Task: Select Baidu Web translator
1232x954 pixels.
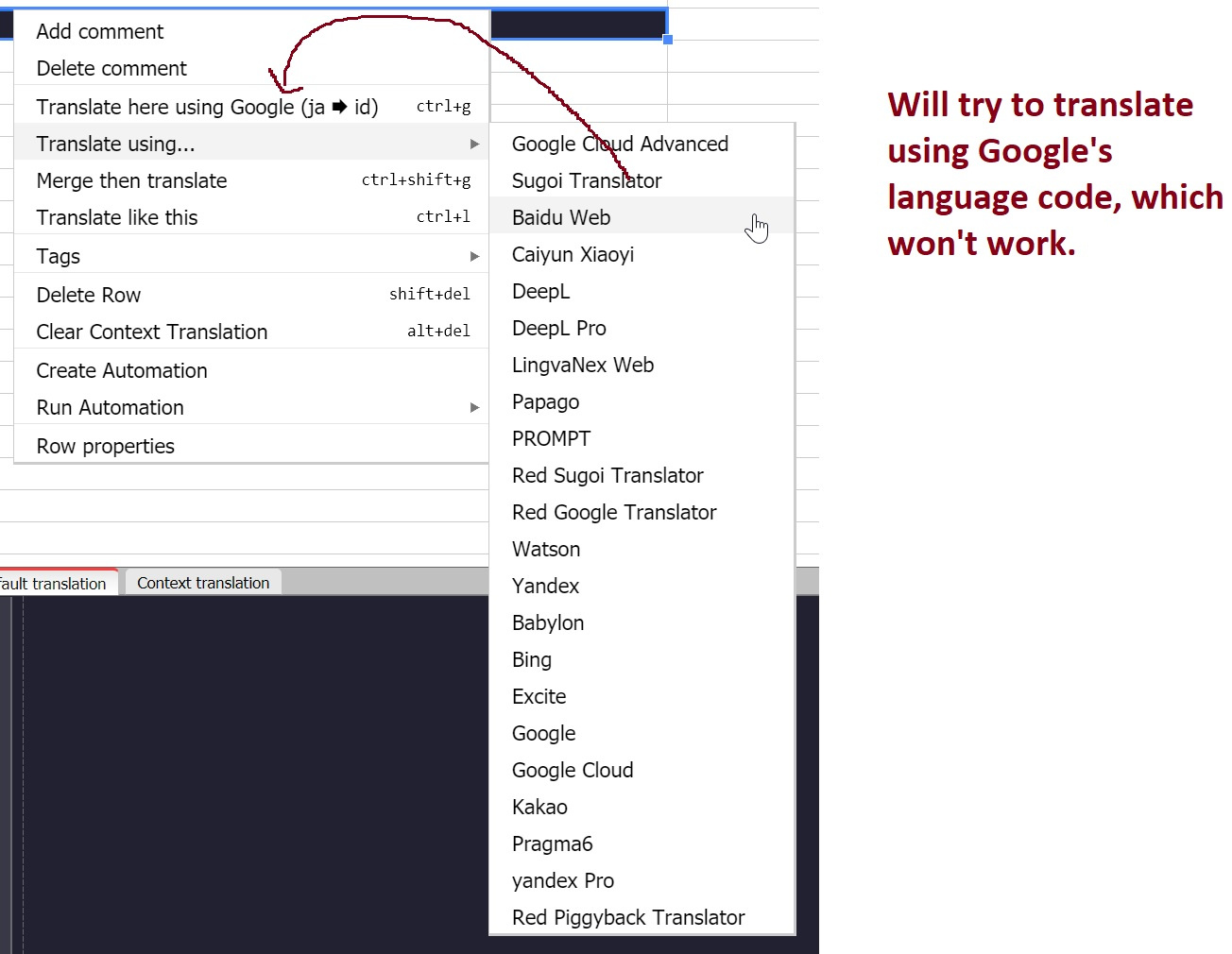Action: pos(642,217)
